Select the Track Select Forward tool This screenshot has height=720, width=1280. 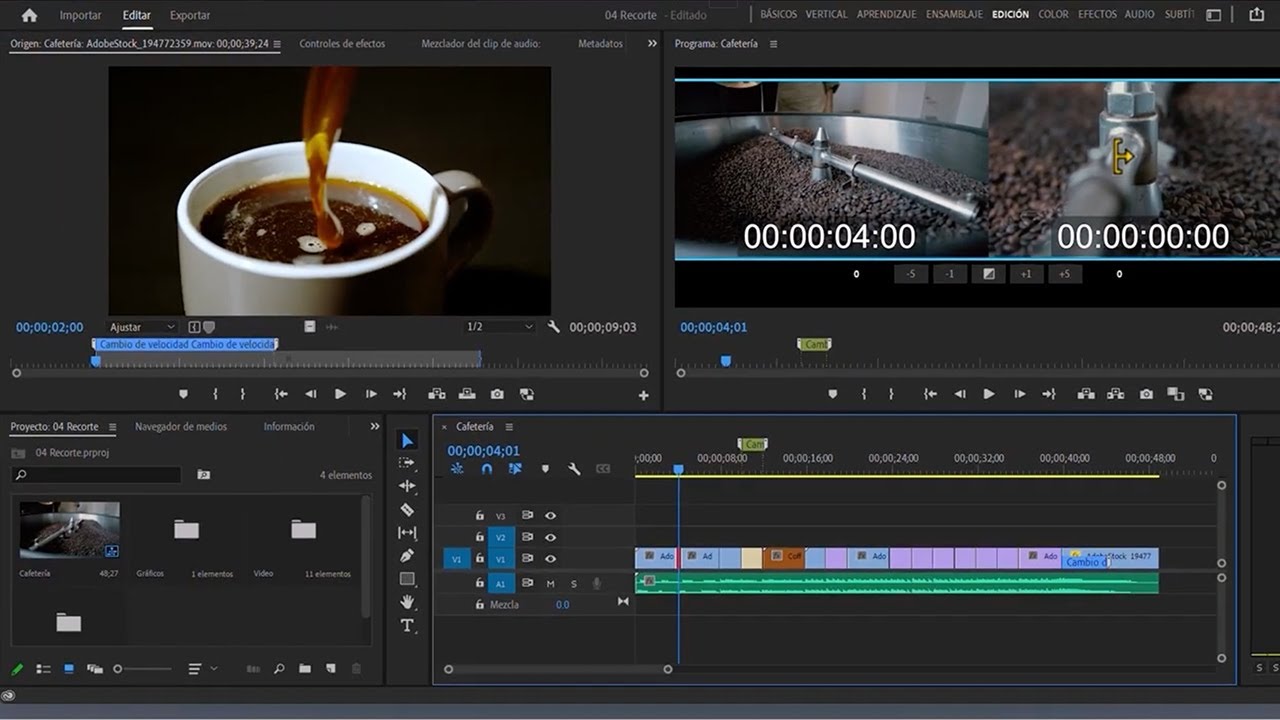pos(407,463)
